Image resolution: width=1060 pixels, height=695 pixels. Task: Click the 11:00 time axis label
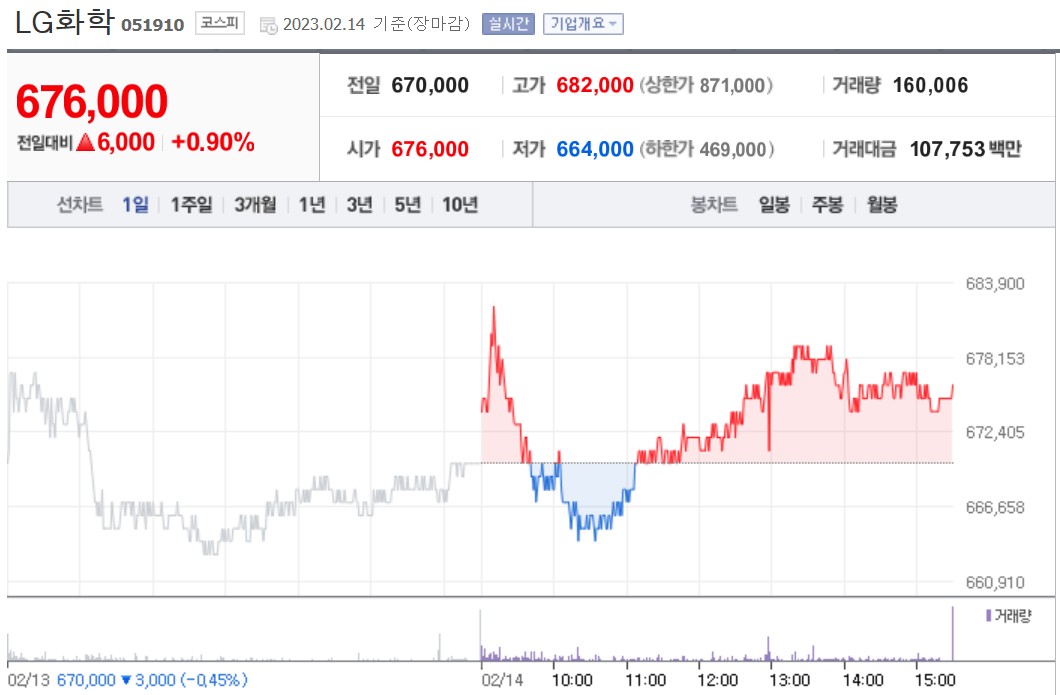click(x=645, y=680)
